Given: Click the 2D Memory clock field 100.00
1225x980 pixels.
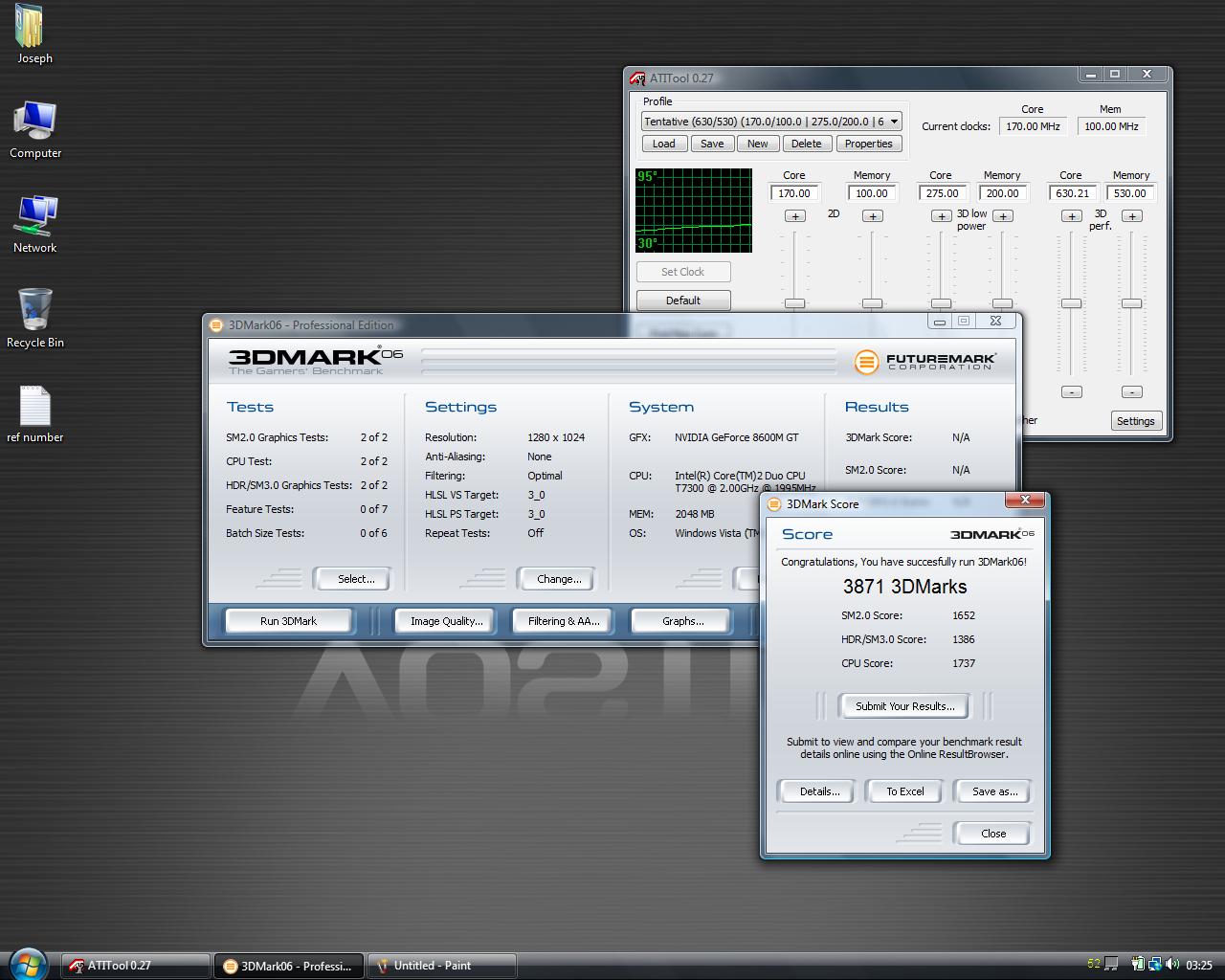Looking at the screenshot, I should click(872, 193).
